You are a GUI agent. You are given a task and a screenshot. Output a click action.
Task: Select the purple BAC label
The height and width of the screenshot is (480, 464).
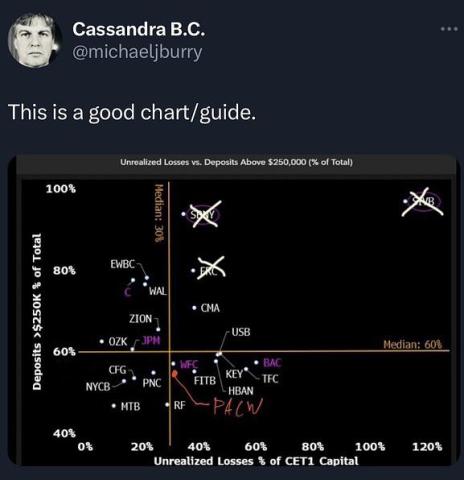pyautogui.click(x=272, y=363)
